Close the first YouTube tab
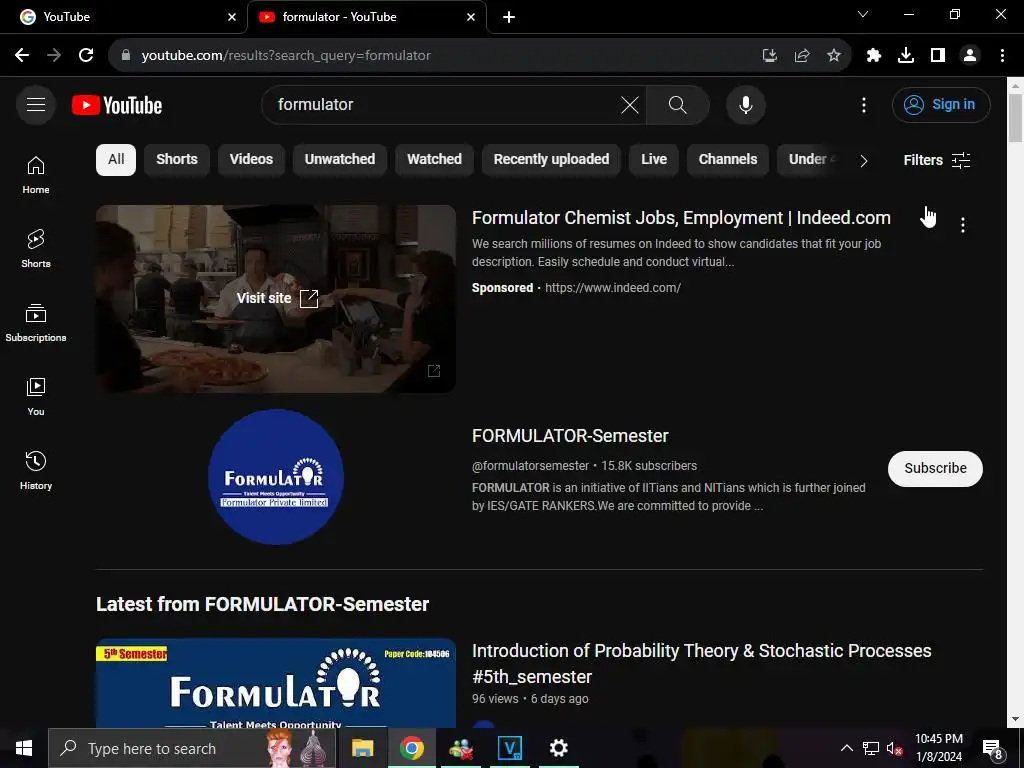Image resolution: width=1024 pixels, height=768 pixels. click(x=232, y=17)
